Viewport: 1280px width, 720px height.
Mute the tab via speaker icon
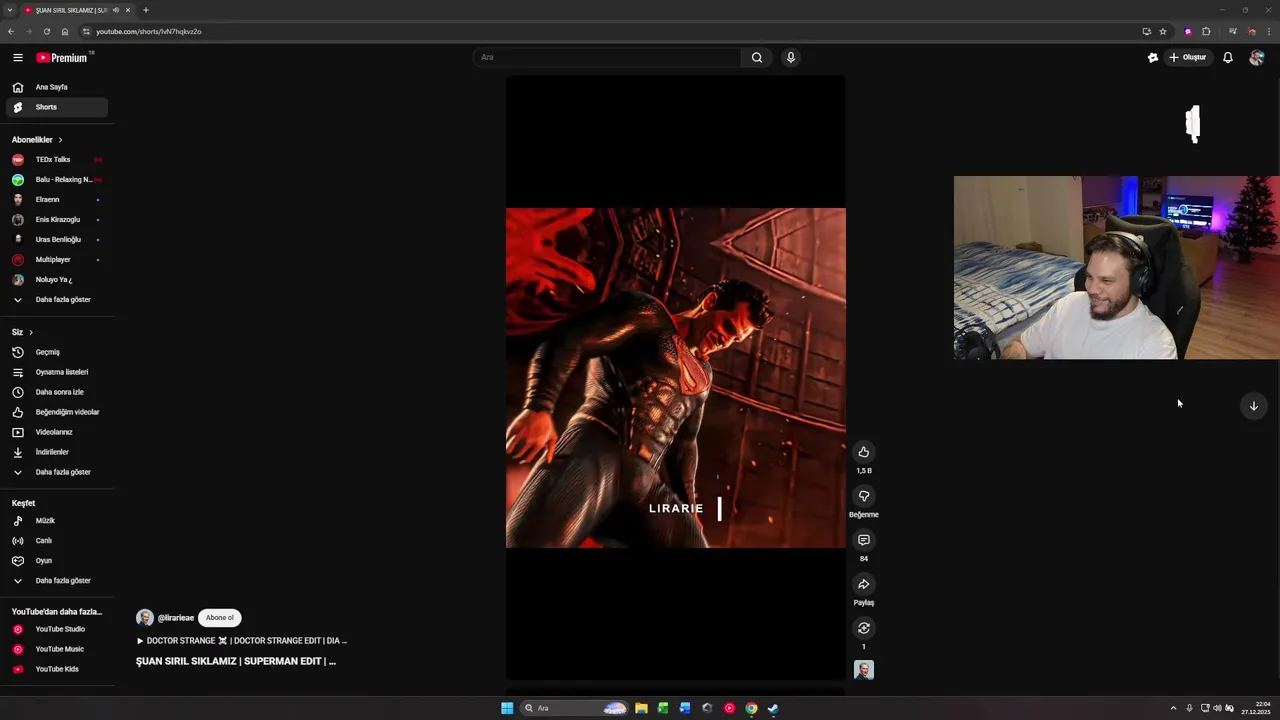pyautogui.click(x=116, y=10)
